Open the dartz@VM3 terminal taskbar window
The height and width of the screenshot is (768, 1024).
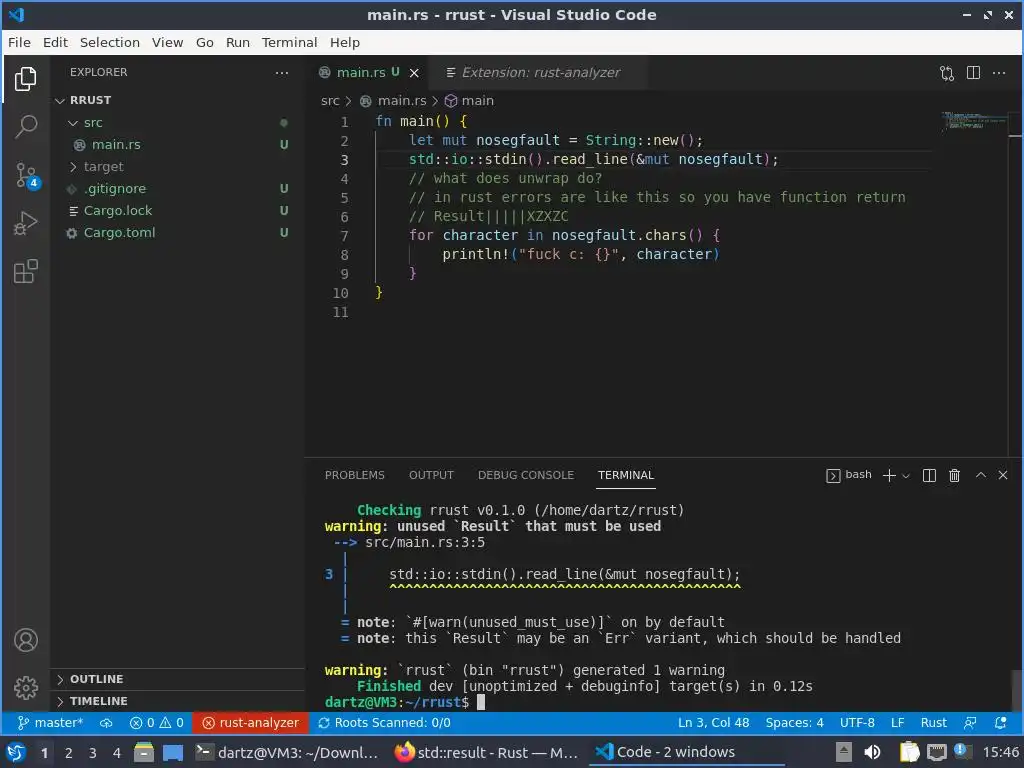(x=287, y=753)
